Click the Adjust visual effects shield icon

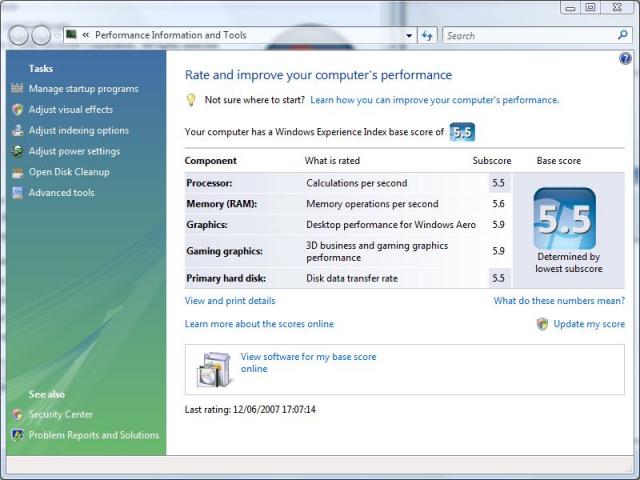17,109
